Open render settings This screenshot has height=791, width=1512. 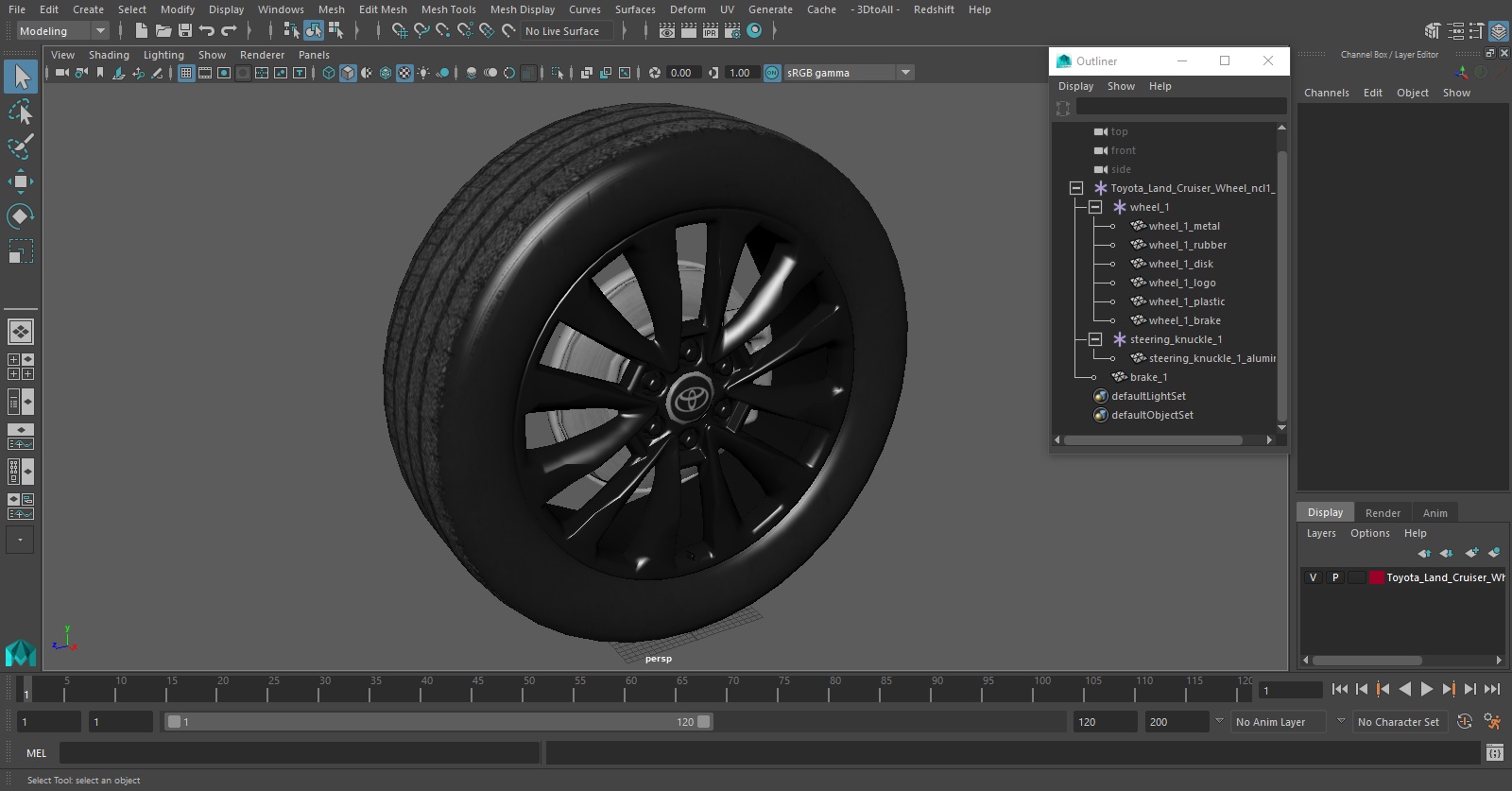(732, 30)
